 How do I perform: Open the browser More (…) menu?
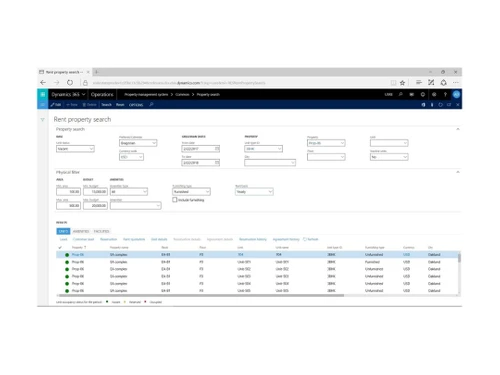456,82
